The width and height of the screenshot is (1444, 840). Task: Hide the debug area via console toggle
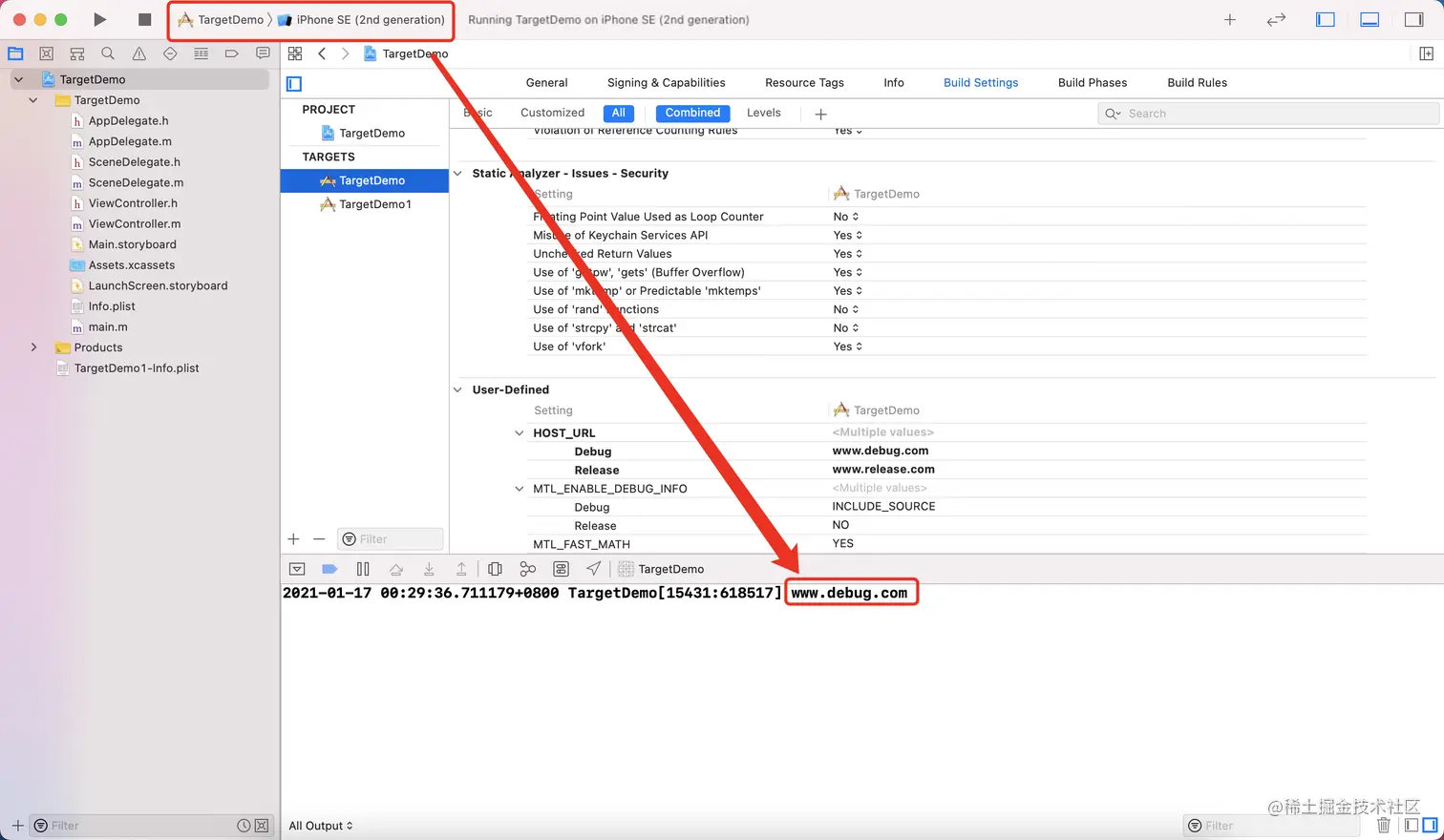(x=297, y=569)
